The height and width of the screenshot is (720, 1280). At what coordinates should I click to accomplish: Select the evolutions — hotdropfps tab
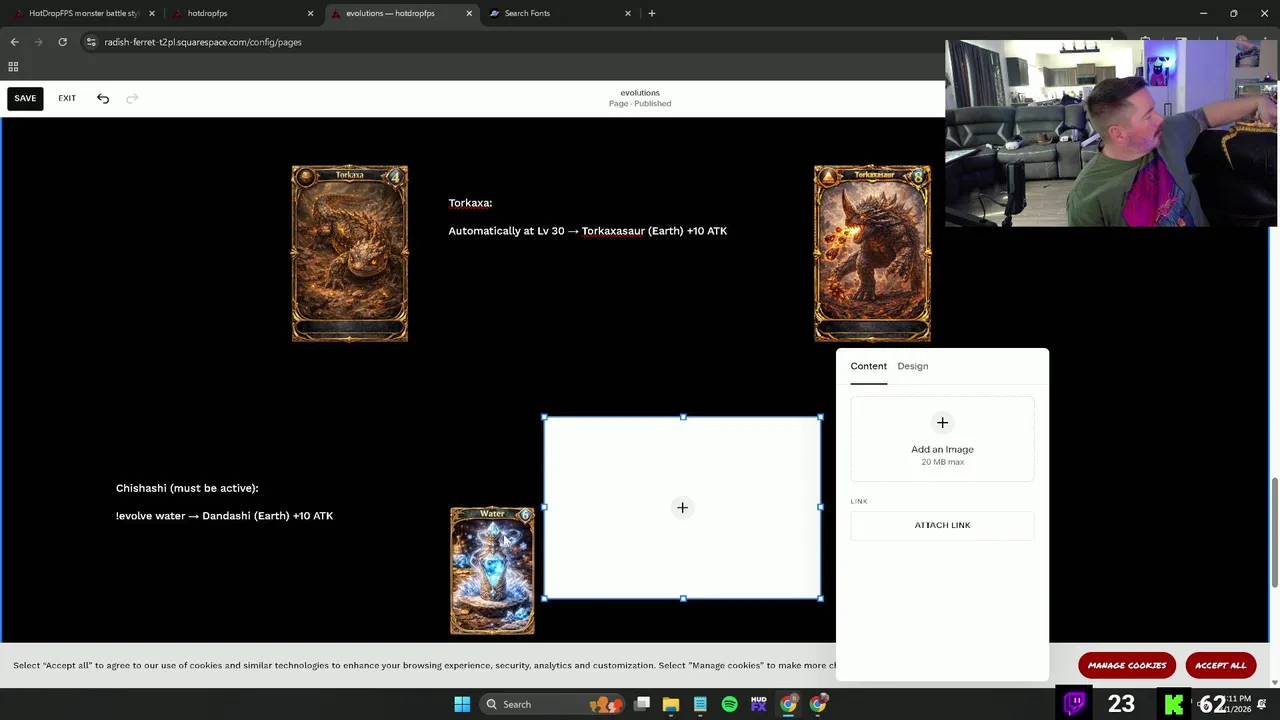[x=390, y=13]
